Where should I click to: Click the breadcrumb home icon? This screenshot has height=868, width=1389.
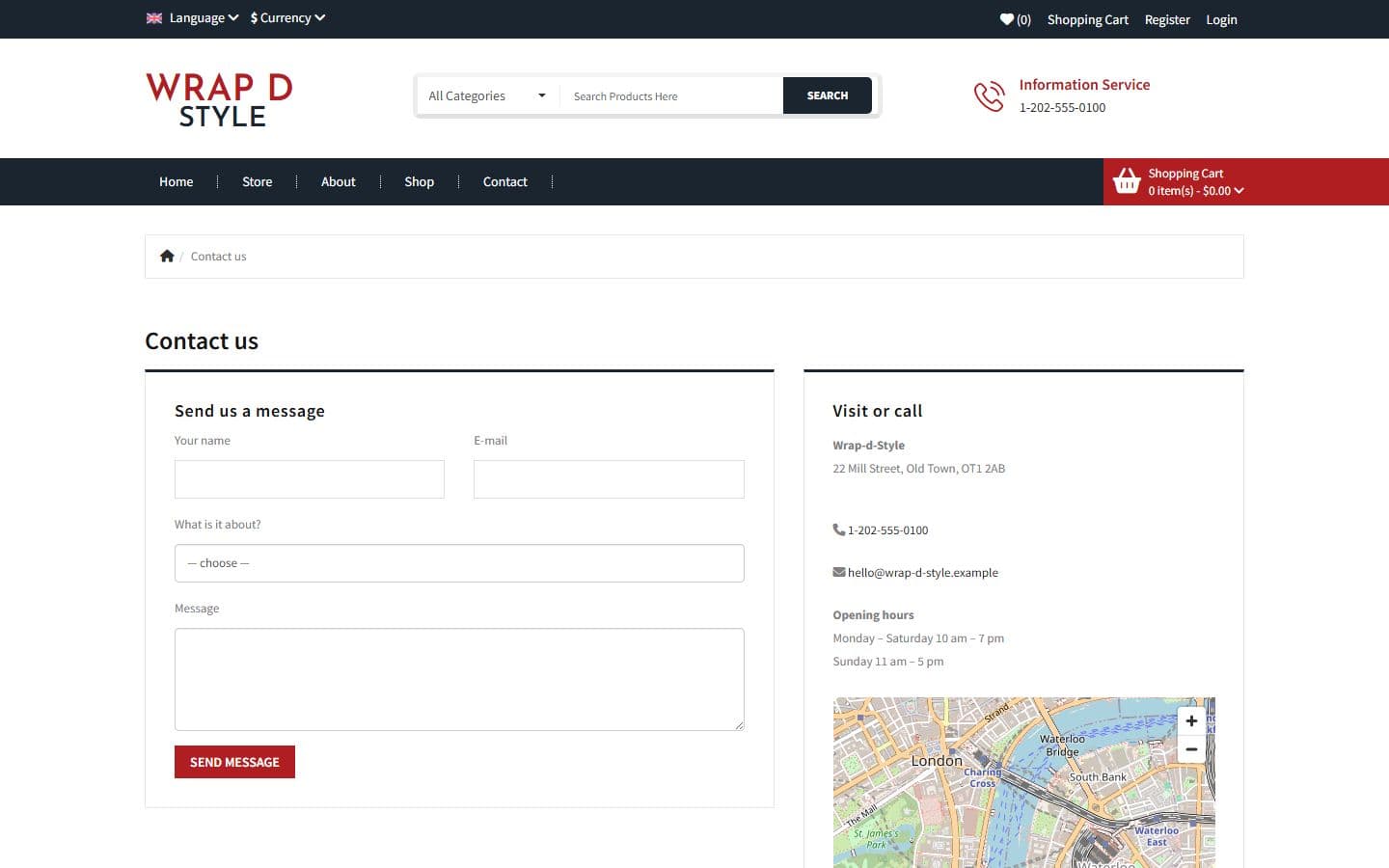167,256
